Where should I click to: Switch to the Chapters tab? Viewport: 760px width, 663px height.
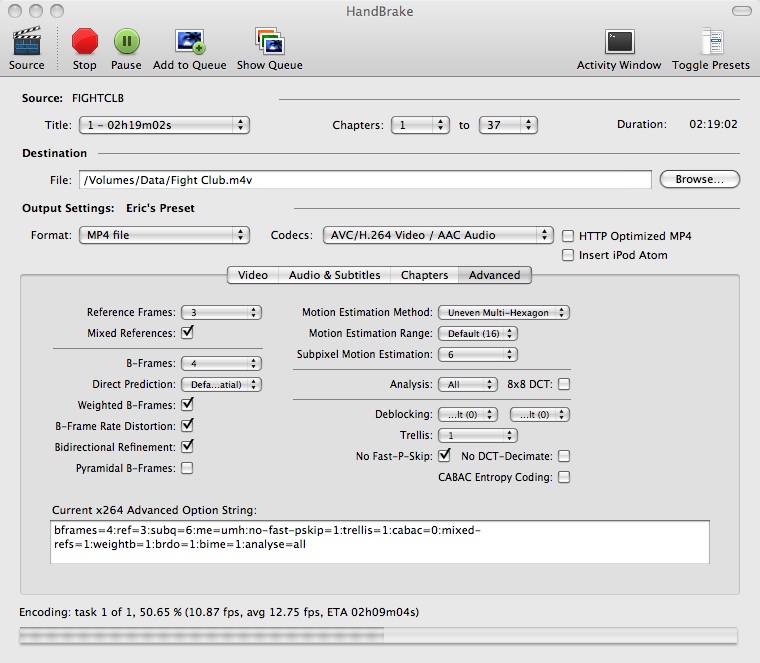pyautogui.click(x=425, y=275)
